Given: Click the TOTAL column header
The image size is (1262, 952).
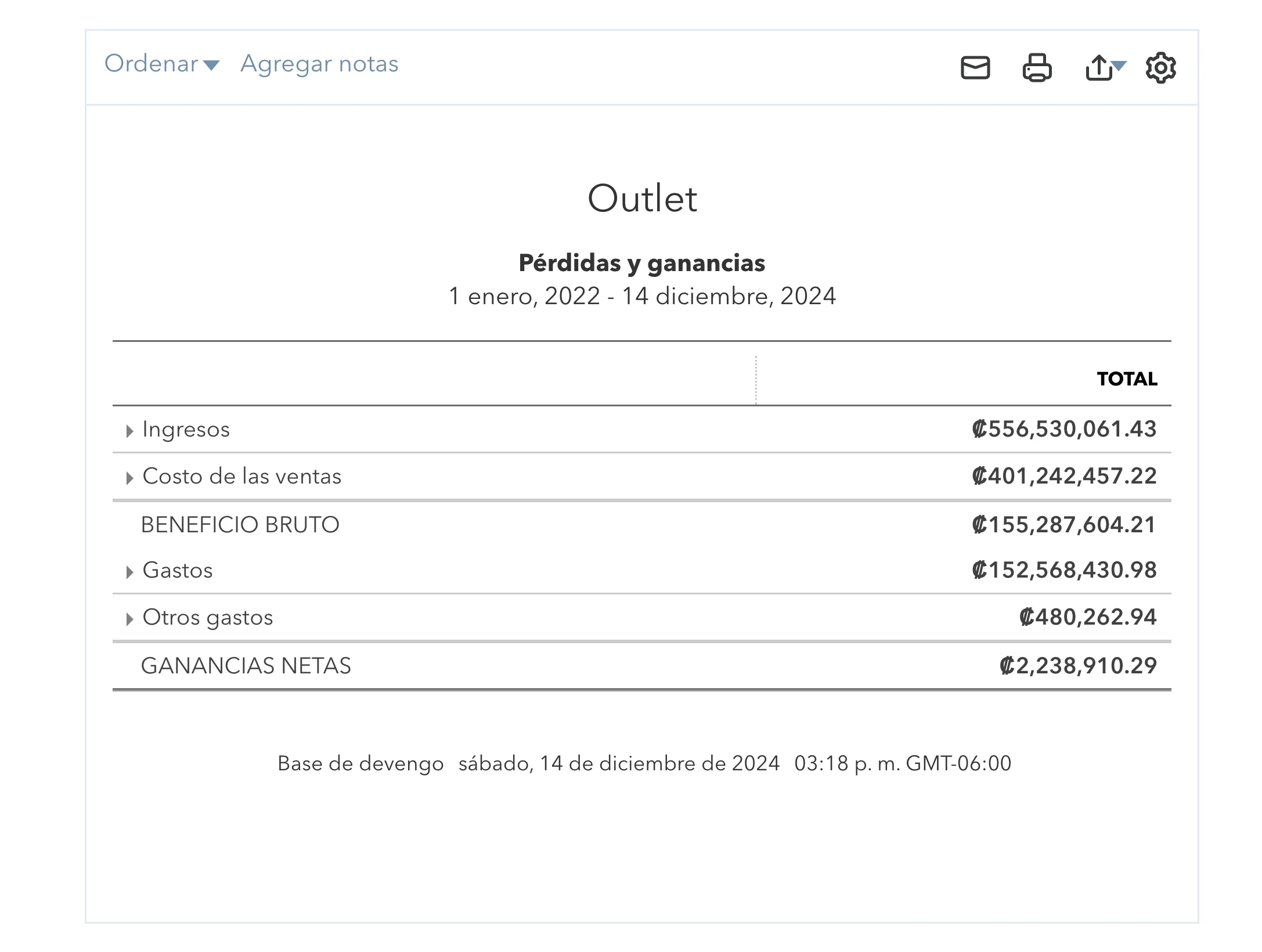Looking at the screenshot, I should (1127, 379).
